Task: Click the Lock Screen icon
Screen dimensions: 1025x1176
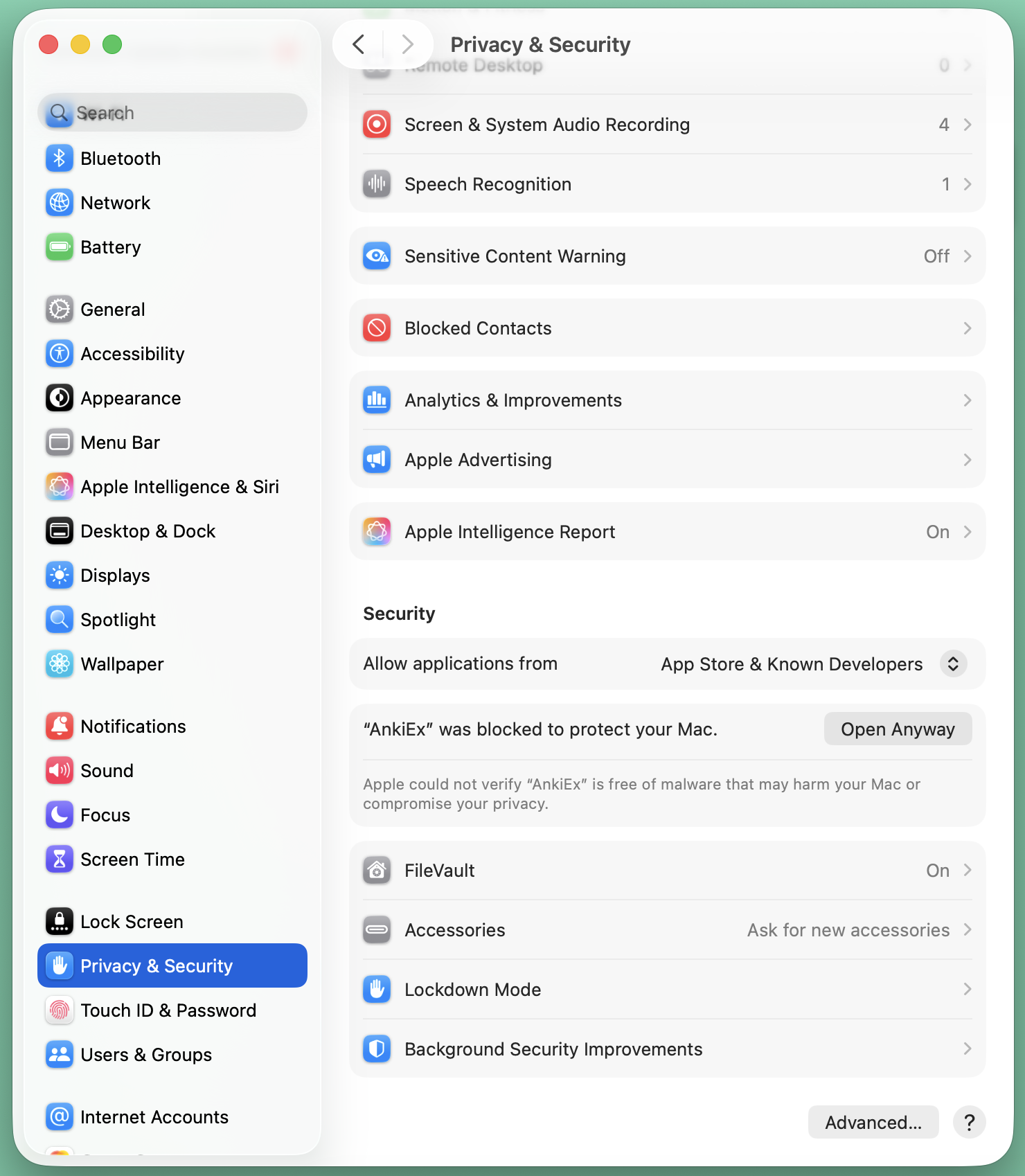Action: (60, 922)
